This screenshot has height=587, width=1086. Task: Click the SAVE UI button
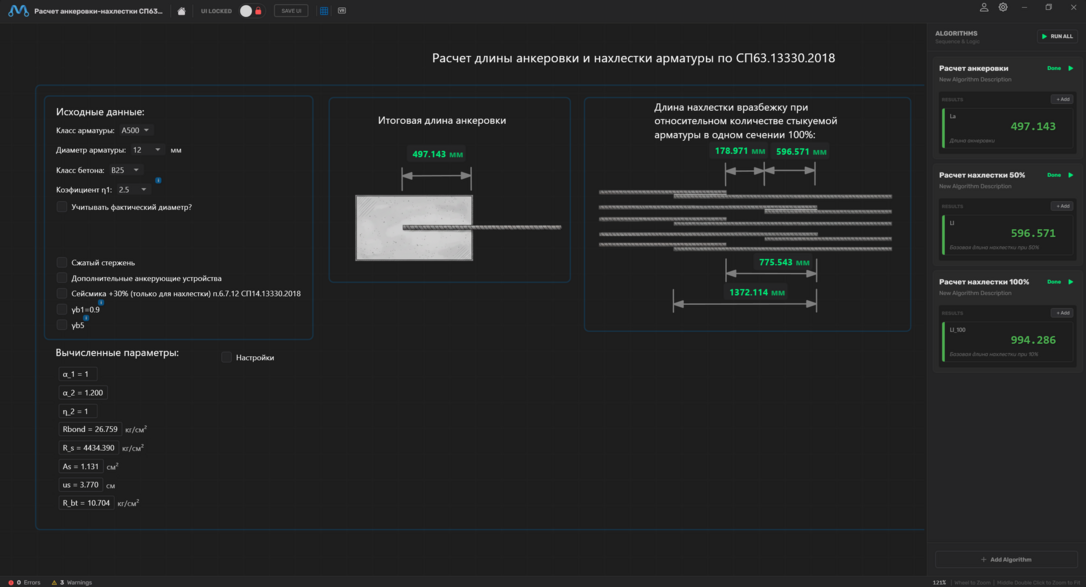point(290,11)
